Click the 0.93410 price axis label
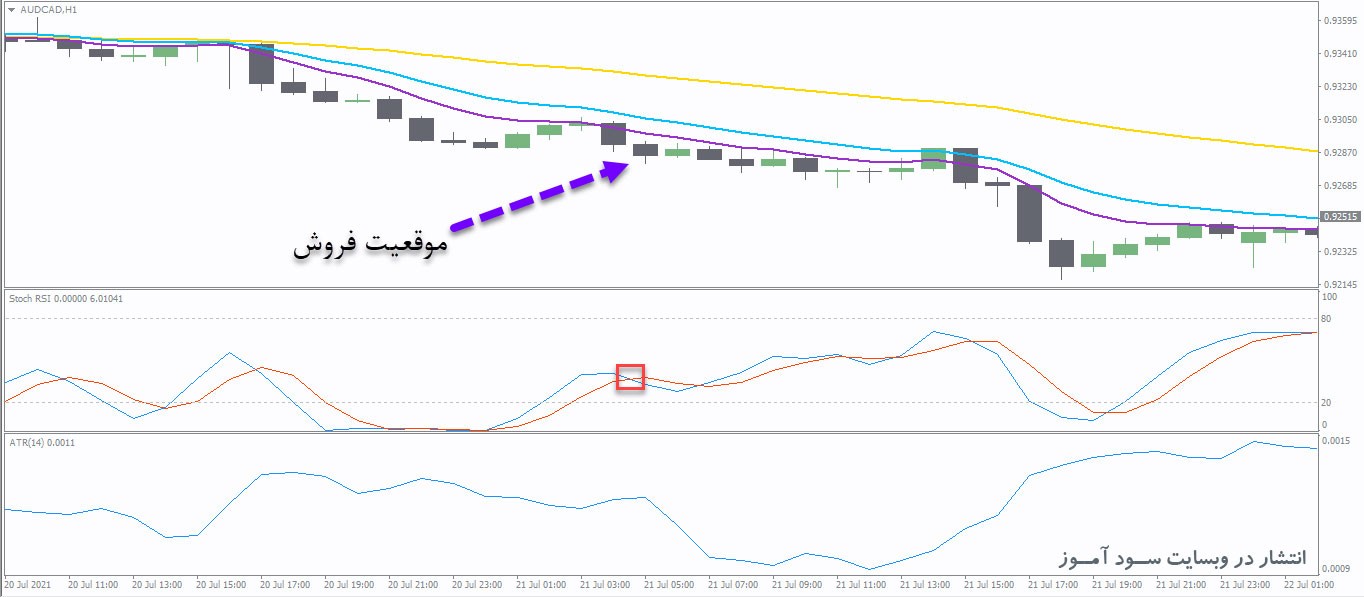The width and height of the screenshot is (1364, 597). pos(1340,53)
